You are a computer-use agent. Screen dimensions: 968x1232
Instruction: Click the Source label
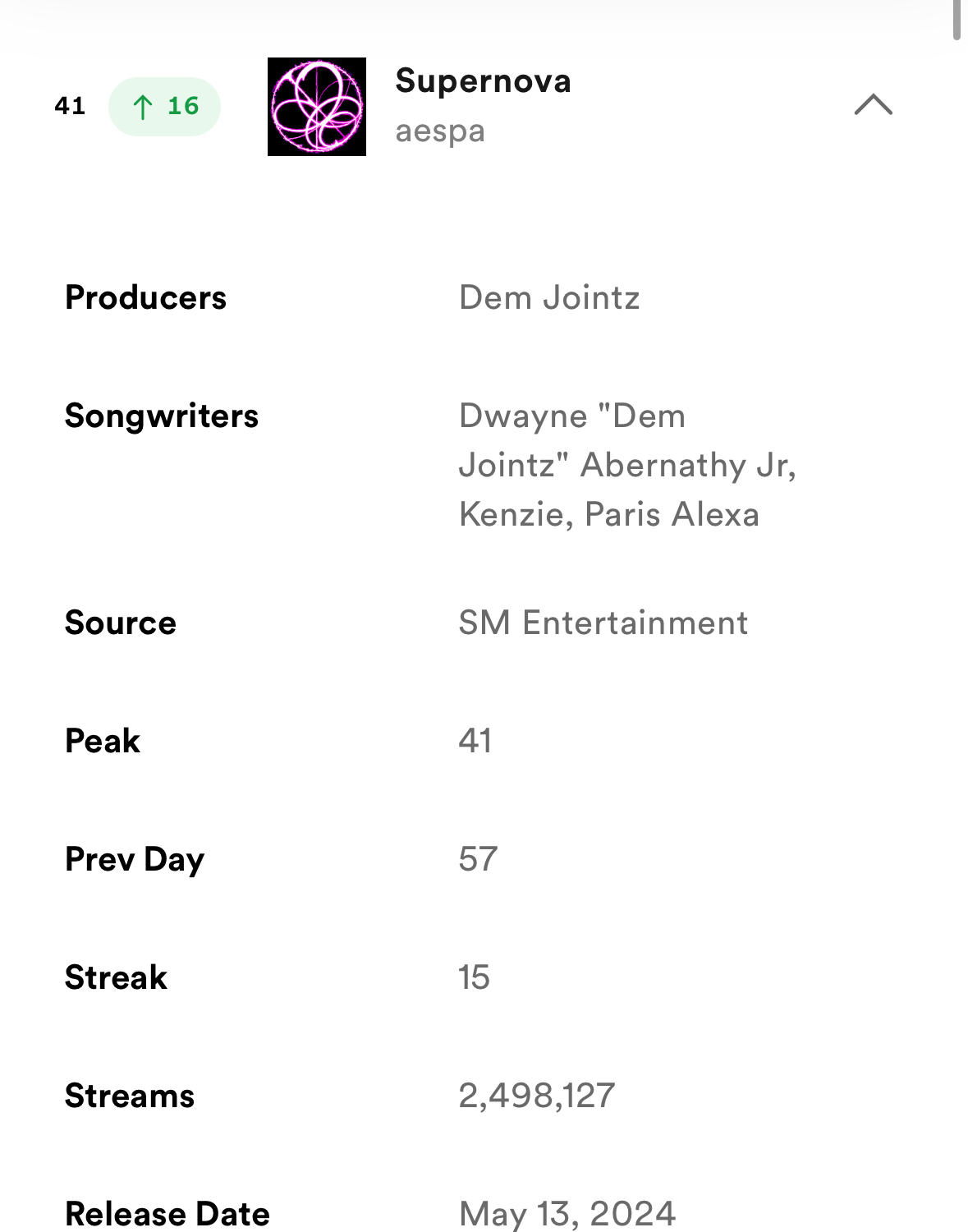pos(121,623)
